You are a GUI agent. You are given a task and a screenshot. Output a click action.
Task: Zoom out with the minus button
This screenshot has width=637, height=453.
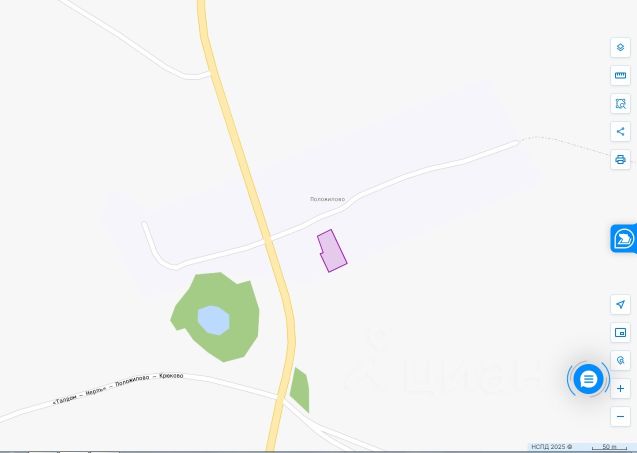pos(620,416)
